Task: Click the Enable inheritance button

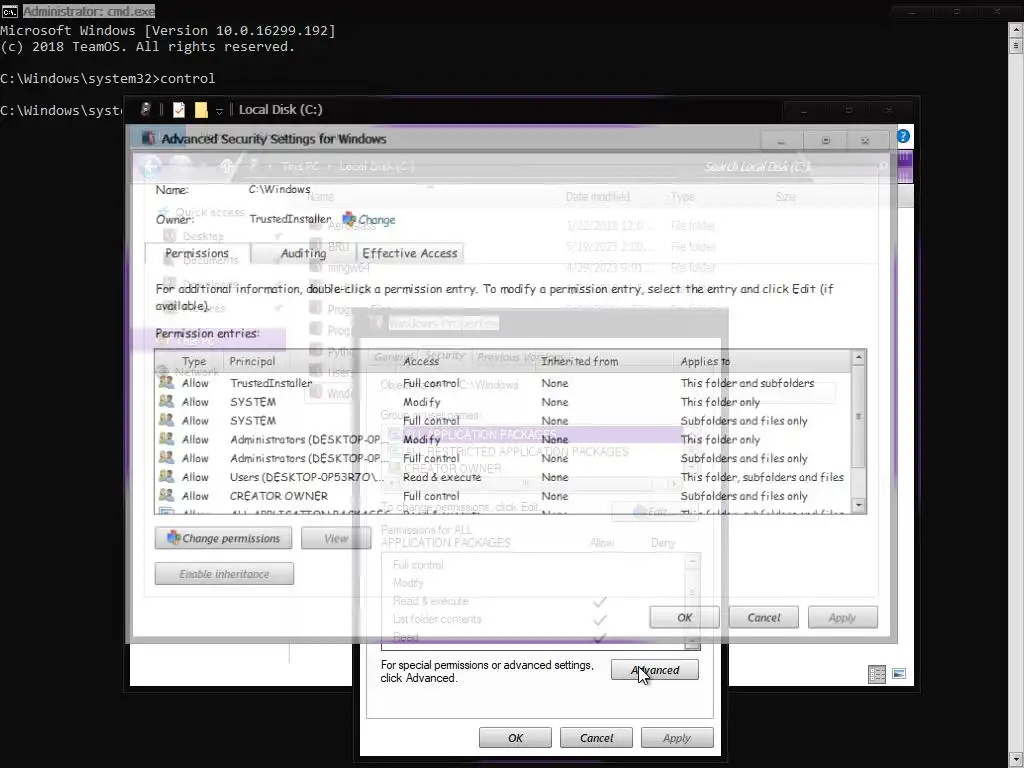Action: click(224, 574)
